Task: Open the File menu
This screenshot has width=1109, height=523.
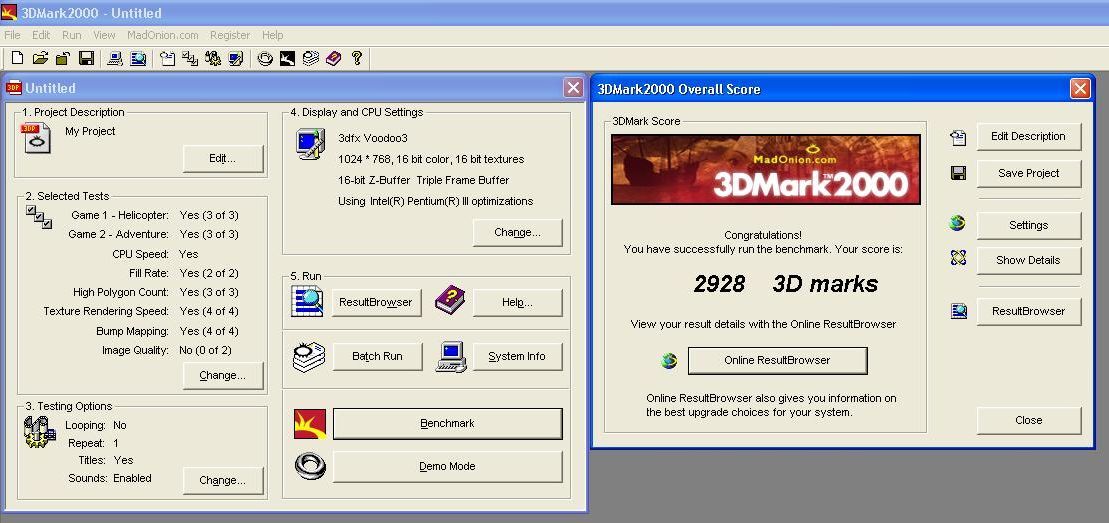Action: [x=12, y=35]
